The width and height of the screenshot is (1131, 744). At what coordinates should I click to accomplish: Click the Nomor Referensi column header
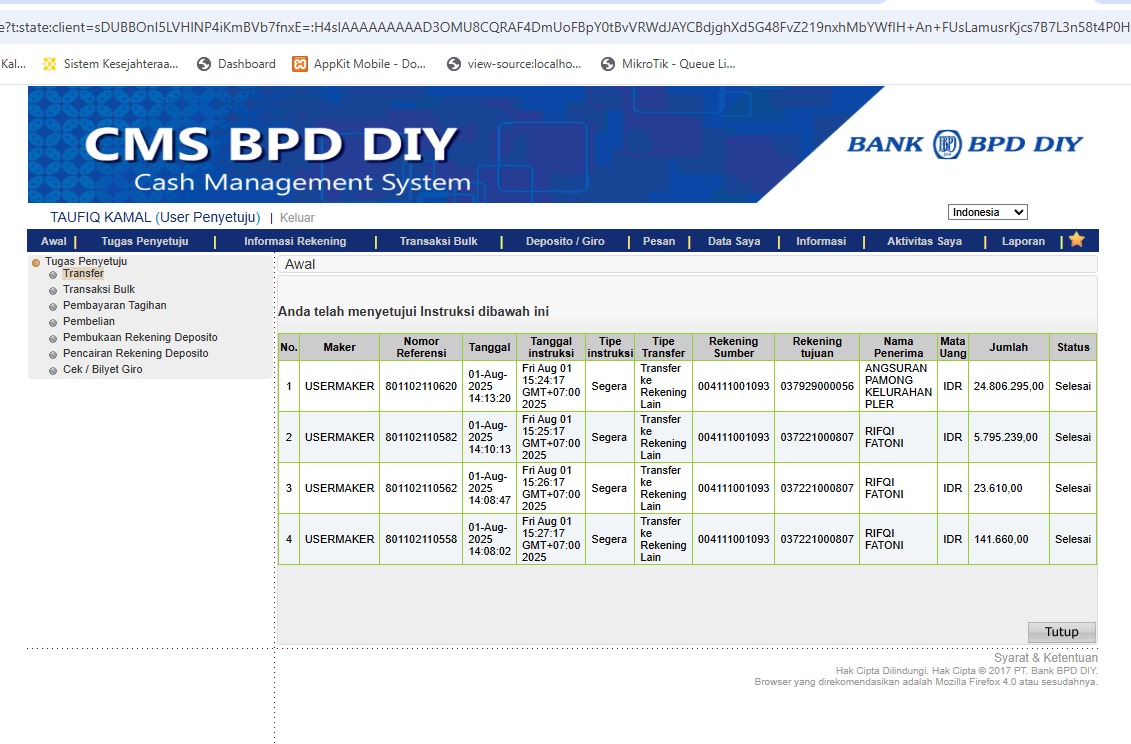(x=421, y=347)
